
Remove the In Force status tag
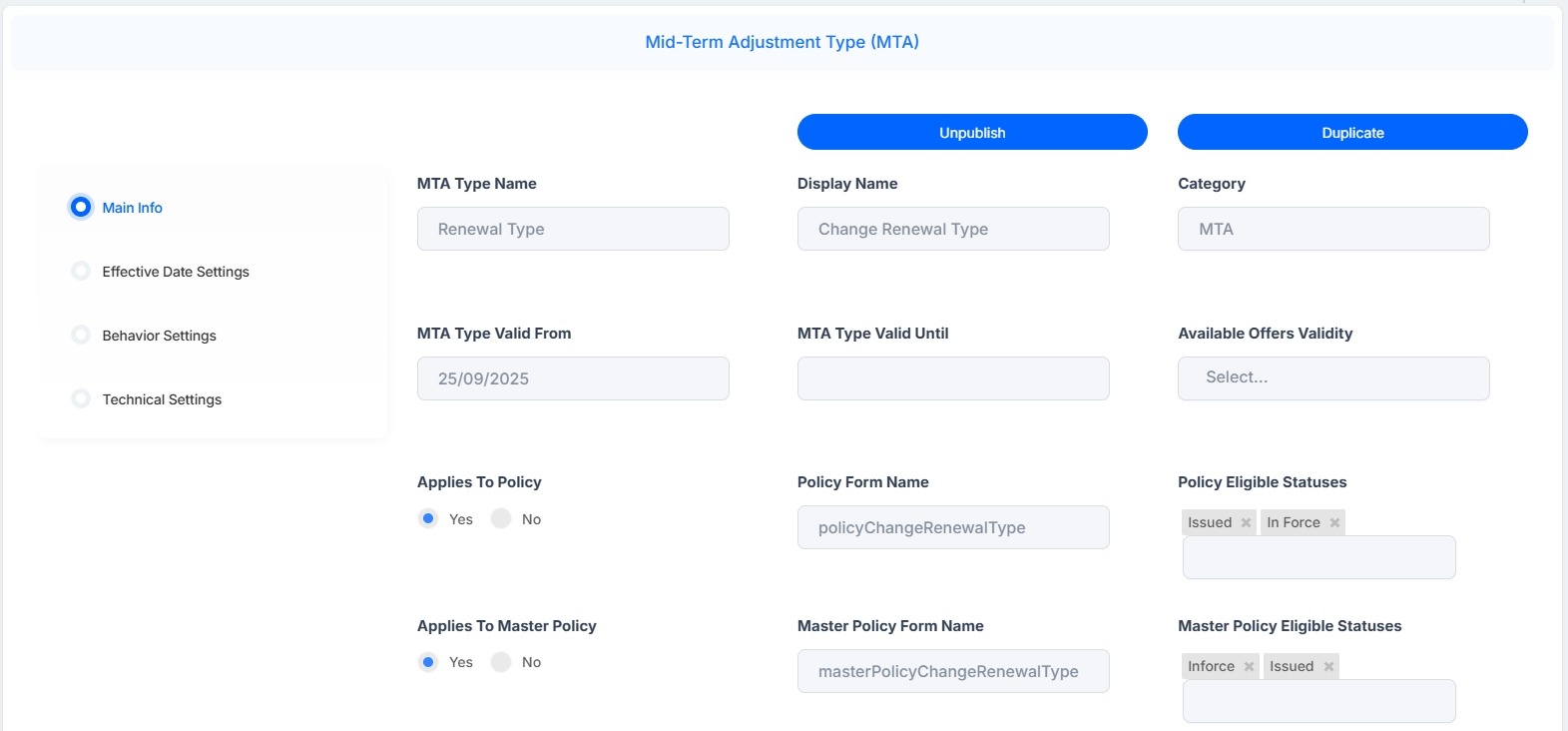pos(1334,523)
